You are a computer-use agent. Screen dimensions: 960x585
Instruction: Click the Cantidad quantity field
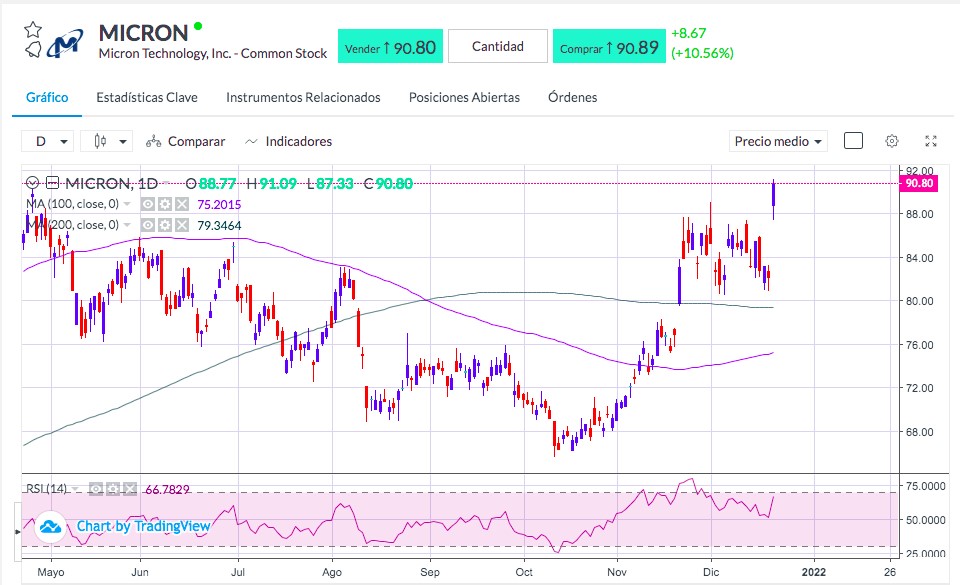[x=498, y=47]
